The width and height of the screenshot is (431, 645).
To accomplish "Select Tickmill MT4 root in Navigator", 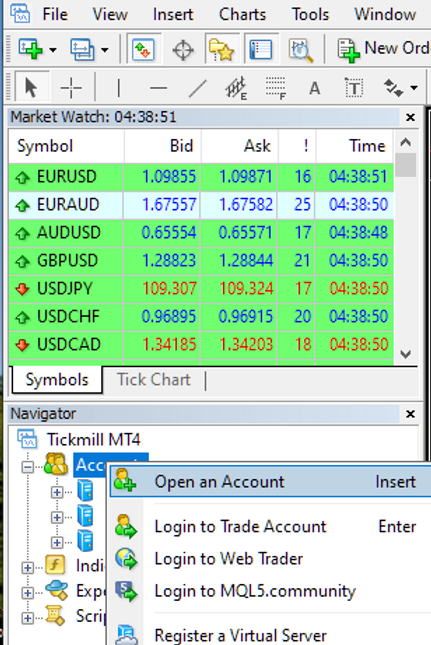I will coord(93,440).
